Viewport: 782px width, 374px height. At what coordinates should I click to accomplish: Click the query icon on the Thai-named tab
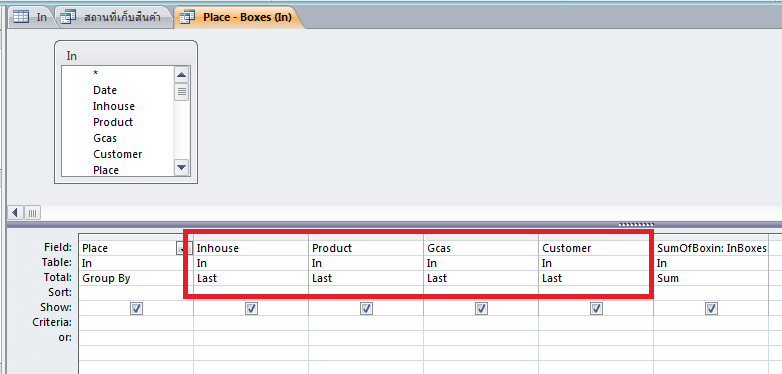(68, 17)
